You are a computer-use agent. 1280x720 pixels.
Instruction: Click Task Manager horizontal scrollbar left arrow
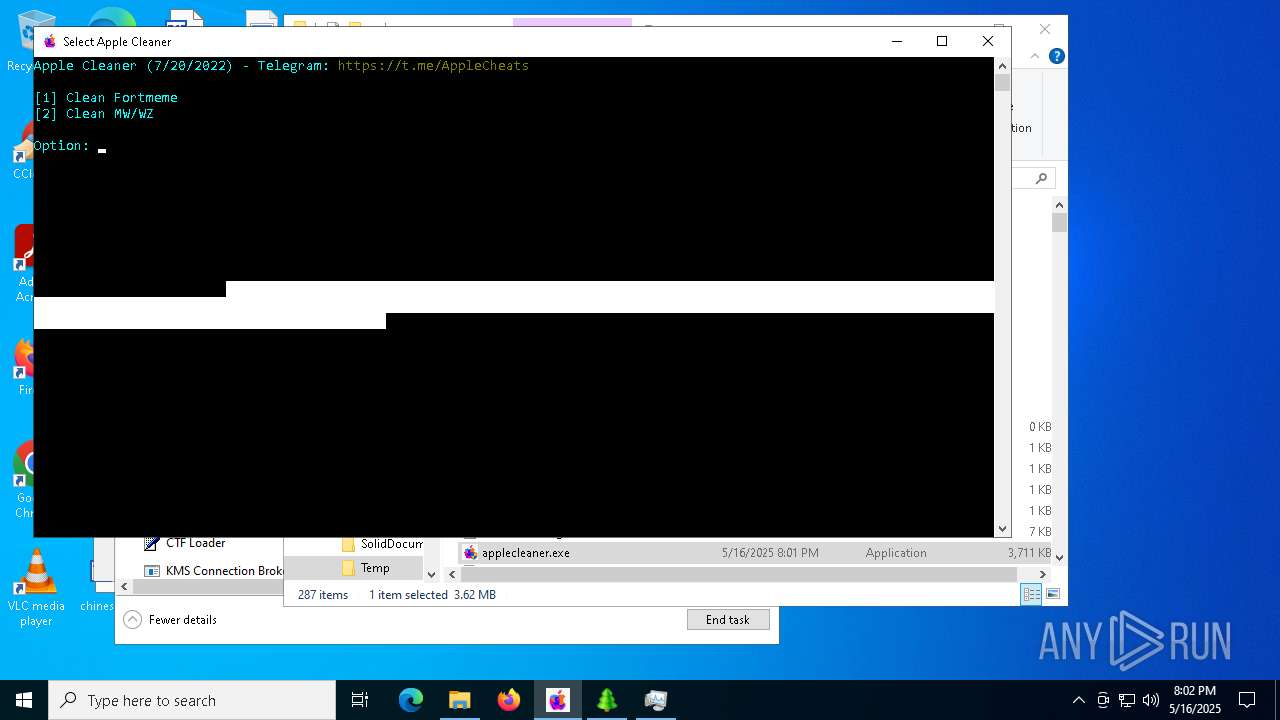(x=125, y=587)
